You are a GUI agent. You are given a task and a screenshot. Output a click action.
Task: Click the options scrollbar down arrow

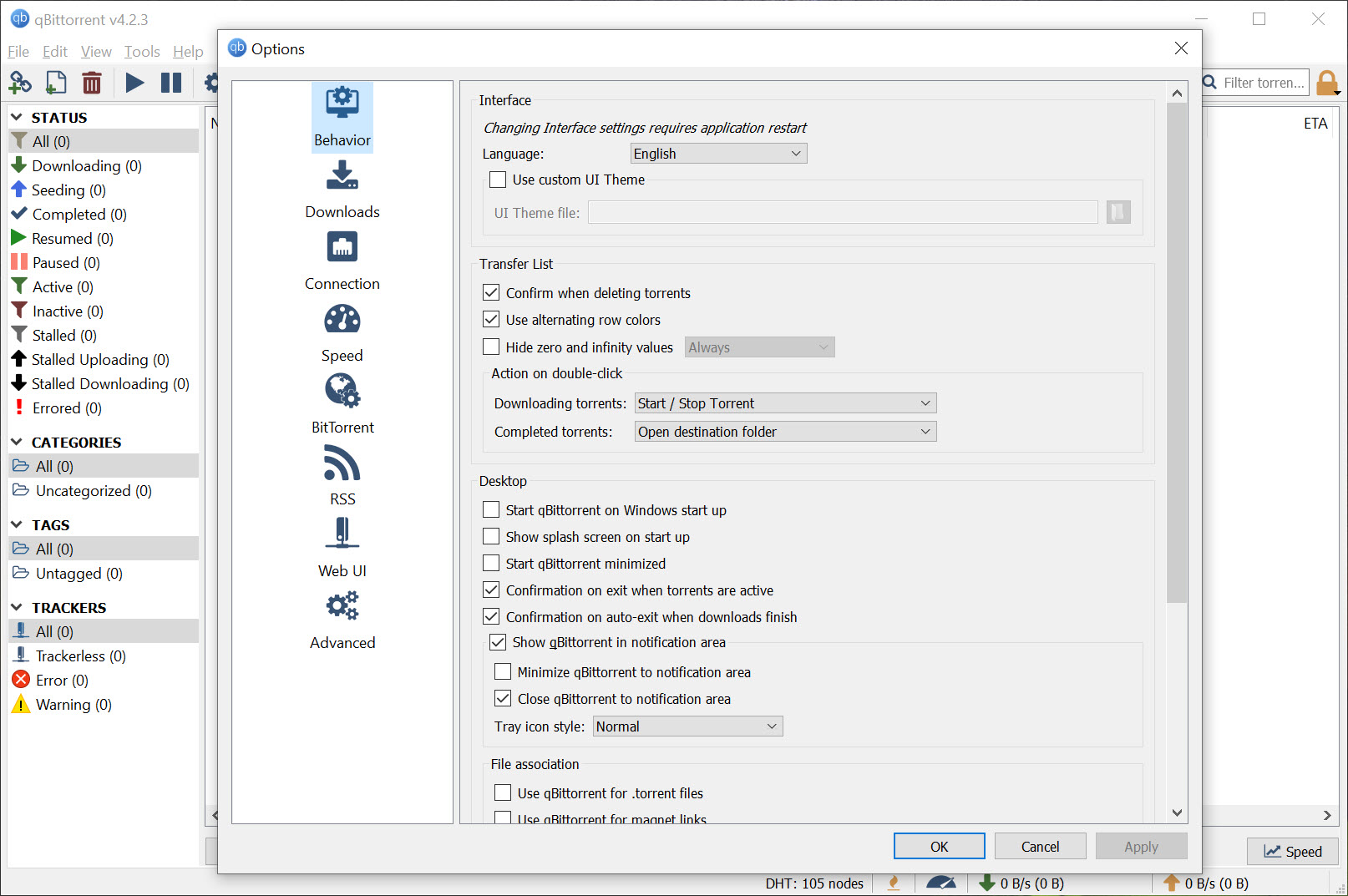[1177, 812]
